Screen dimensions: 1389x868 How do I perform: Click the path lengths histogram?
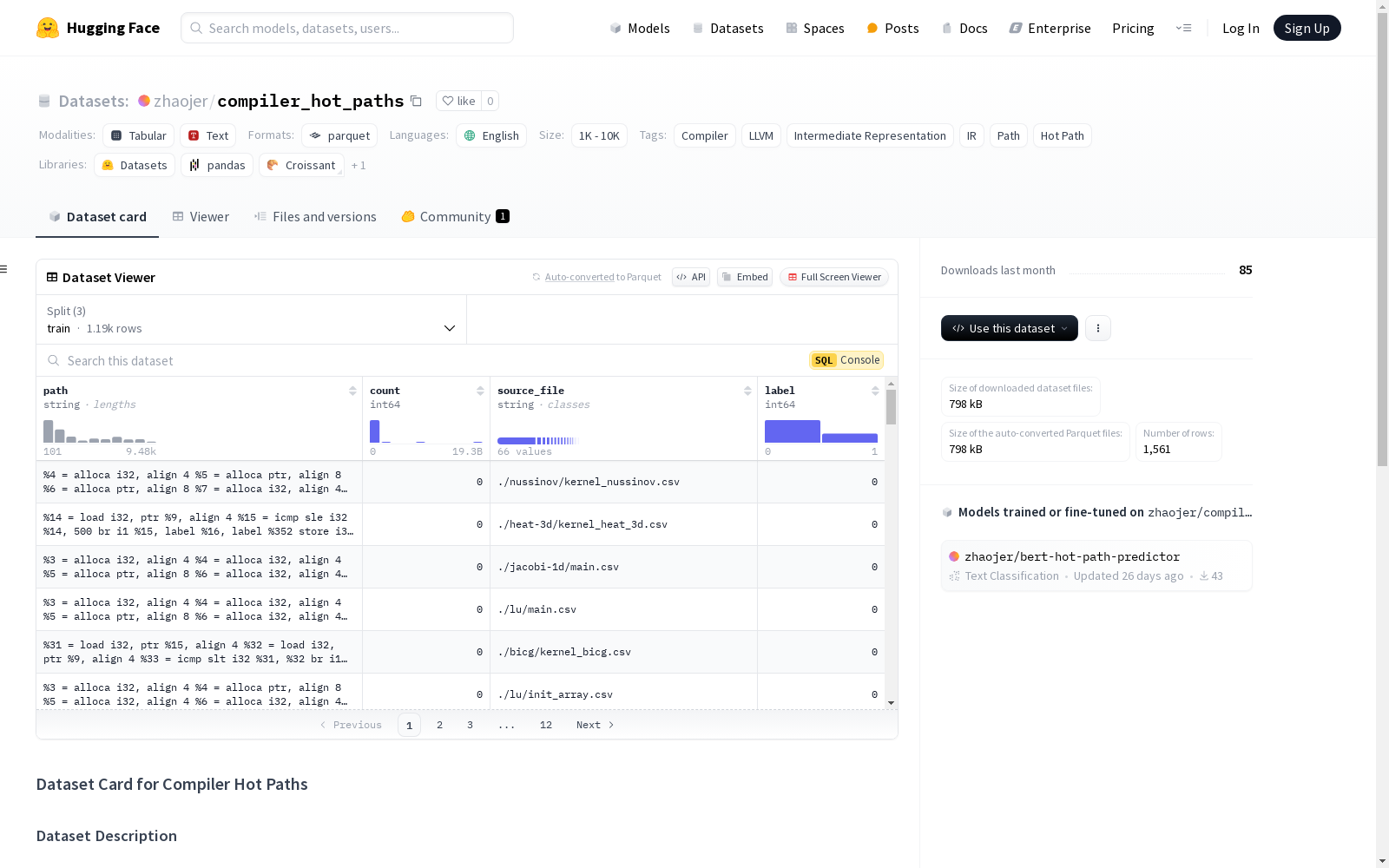tap(100, 431)
